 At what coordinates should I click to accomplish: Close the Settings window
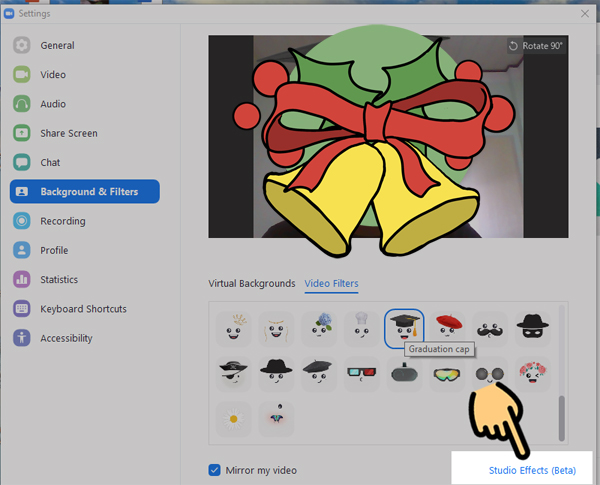[x=584, y=13]
